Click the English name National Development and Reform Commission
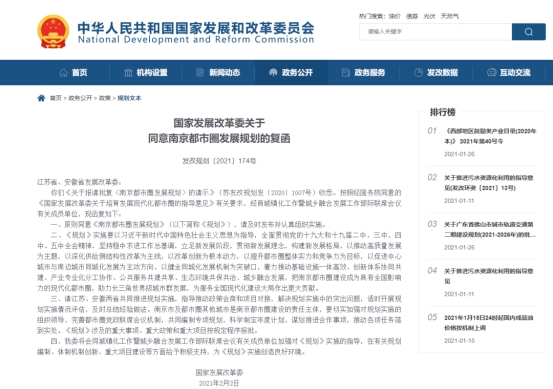The image size is (553, 389). coord(196,39)
